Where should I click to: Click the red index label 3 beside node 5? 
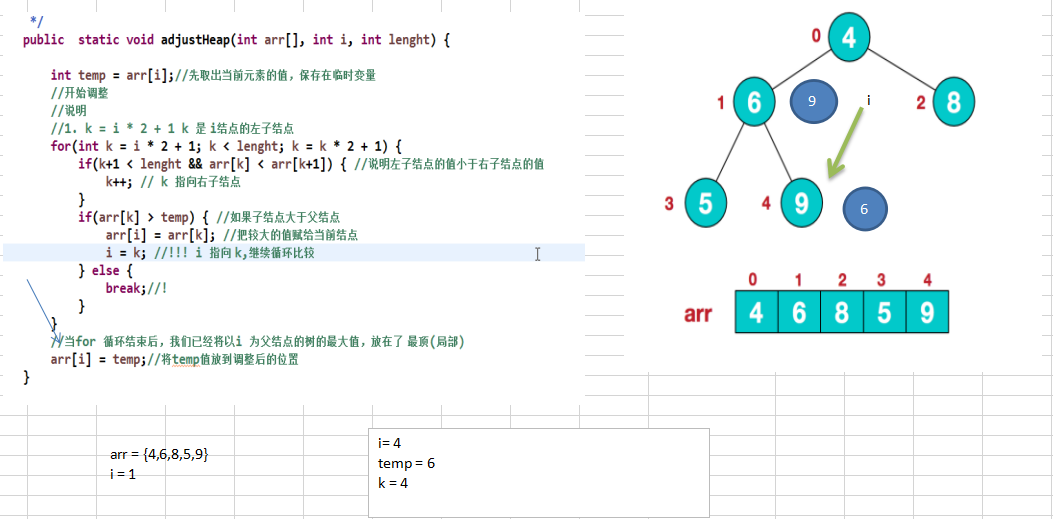pyautogui.click(x=669, y=204)
